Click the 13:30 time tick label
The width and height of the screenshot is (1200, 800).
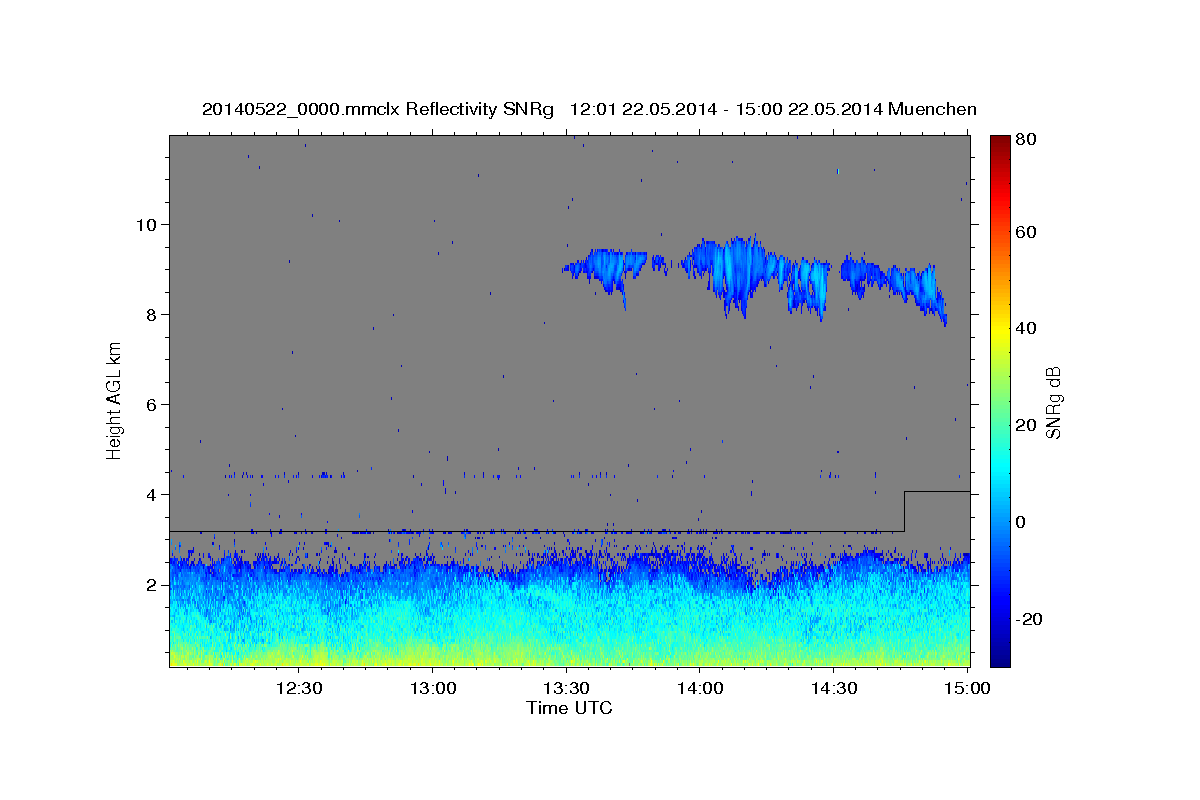566,688
